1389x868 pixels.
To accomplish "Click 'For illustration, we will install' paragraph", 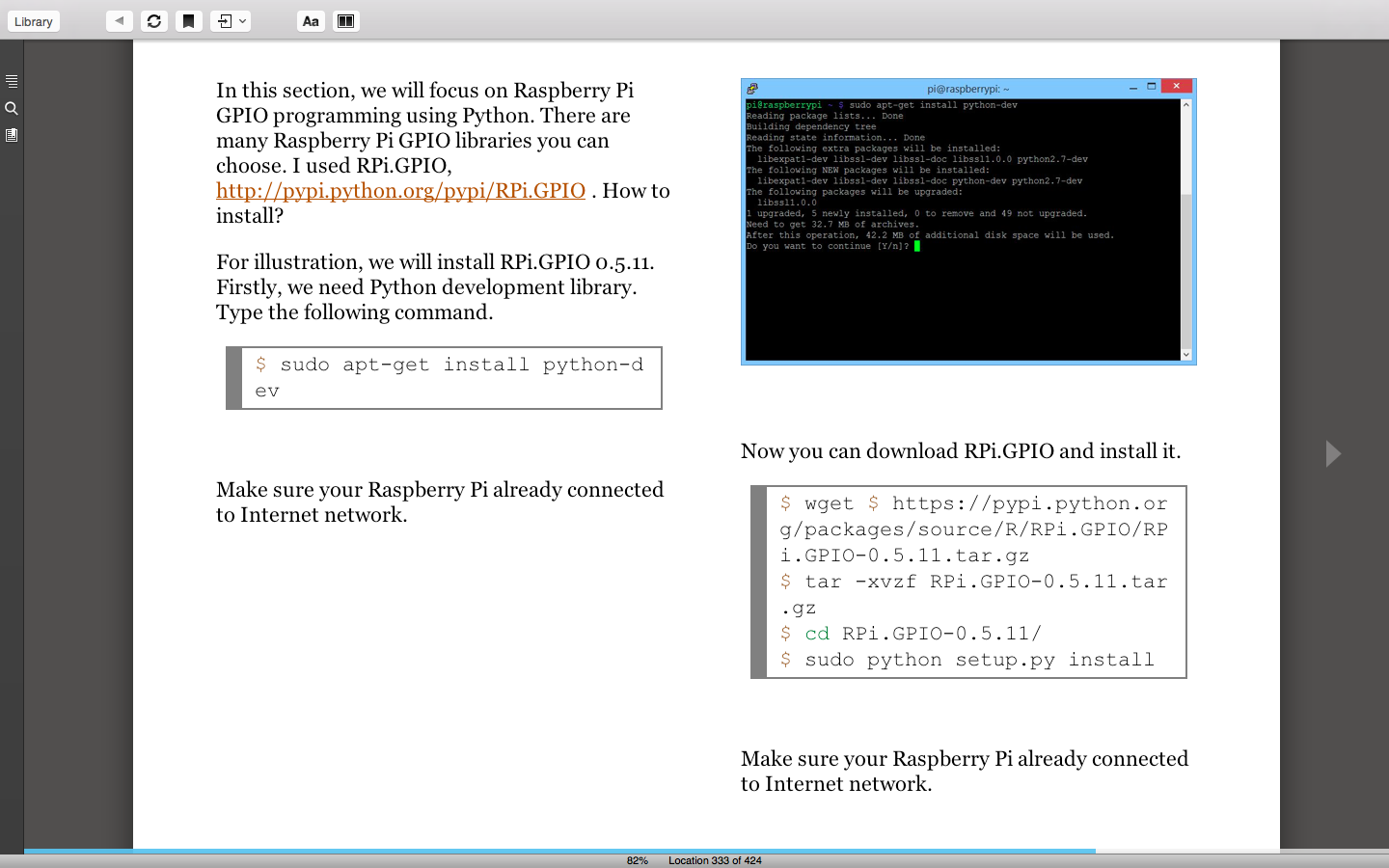I will 435,286.
